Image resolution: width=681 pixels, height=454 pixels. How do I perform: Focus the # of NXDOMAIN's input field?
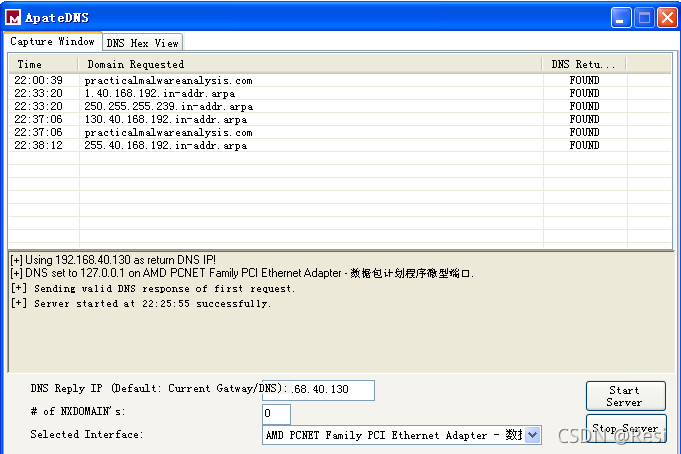point(276,414)
